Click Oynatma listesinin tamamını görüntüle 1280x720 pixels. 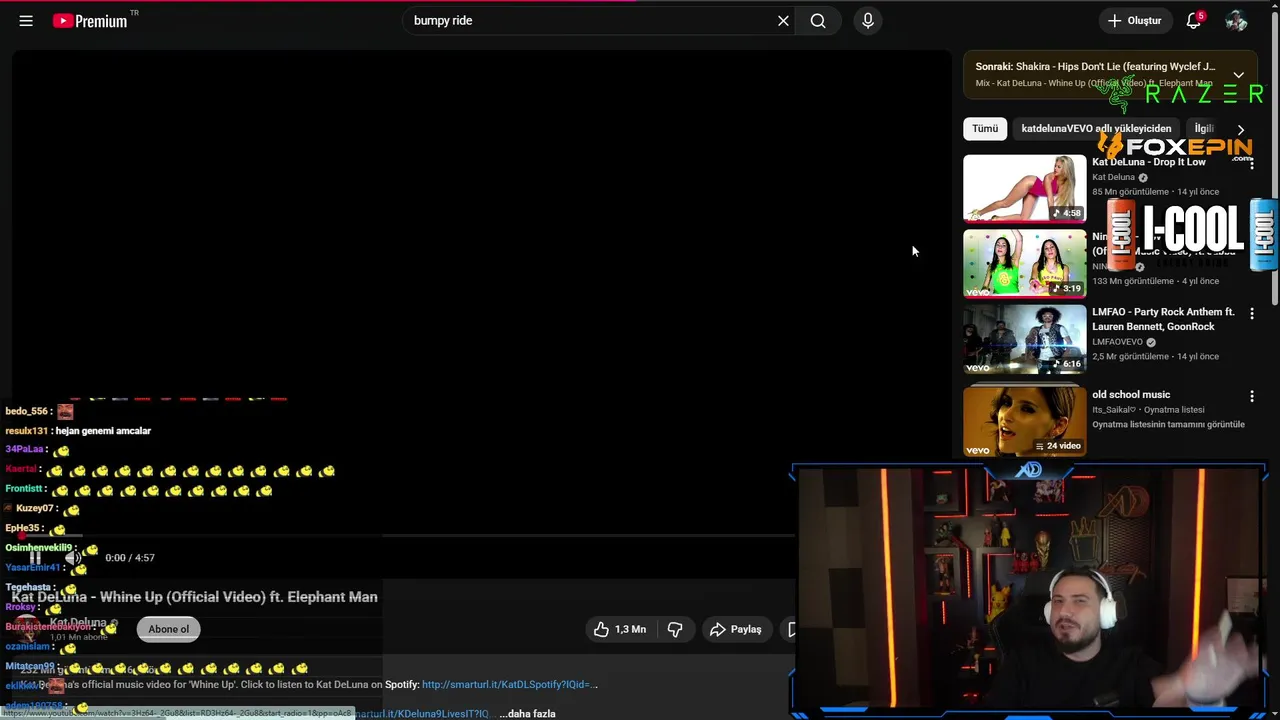(x=1168, y=424)
